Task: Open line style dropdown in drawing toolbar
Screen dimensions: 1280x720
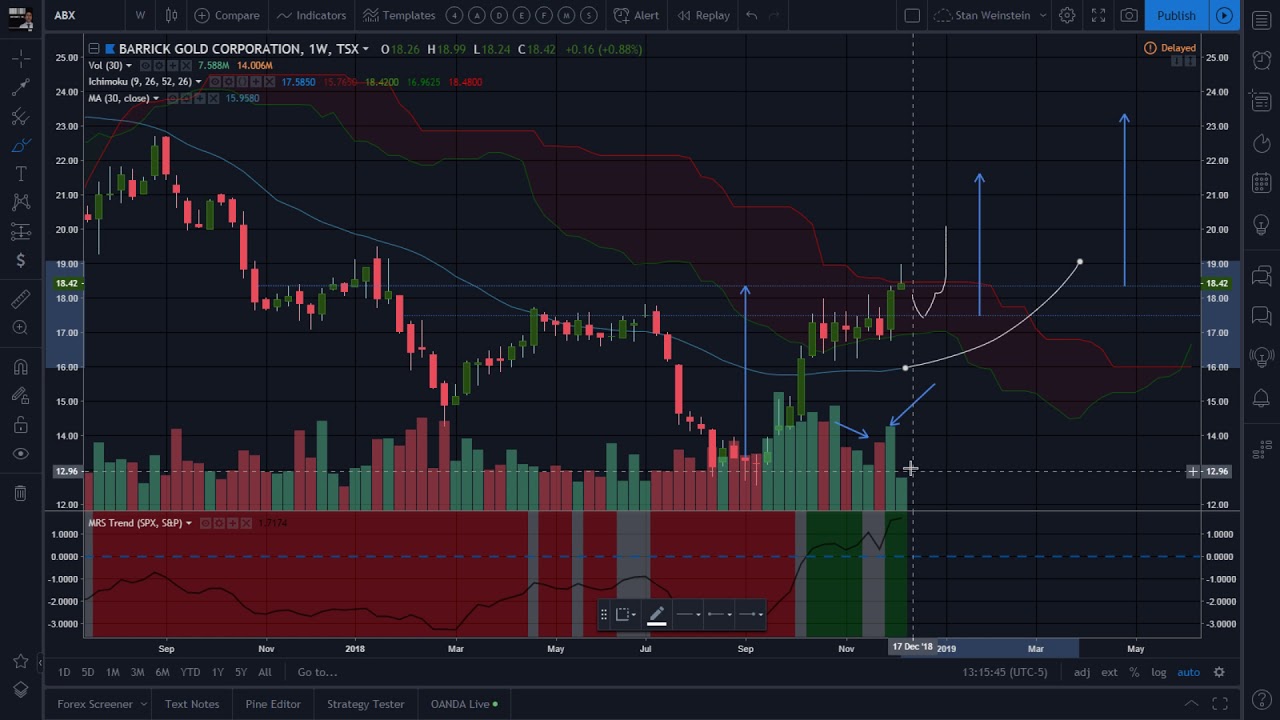Action: [688, 615]
